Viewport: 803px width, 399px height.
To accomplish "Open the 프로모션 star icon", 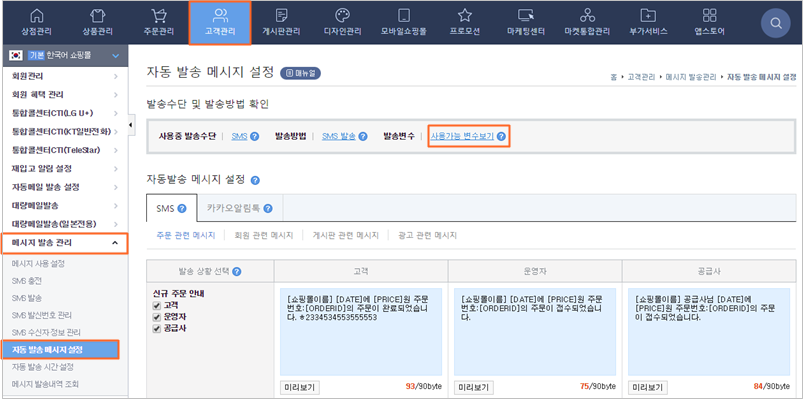I will tap(464, 15).
